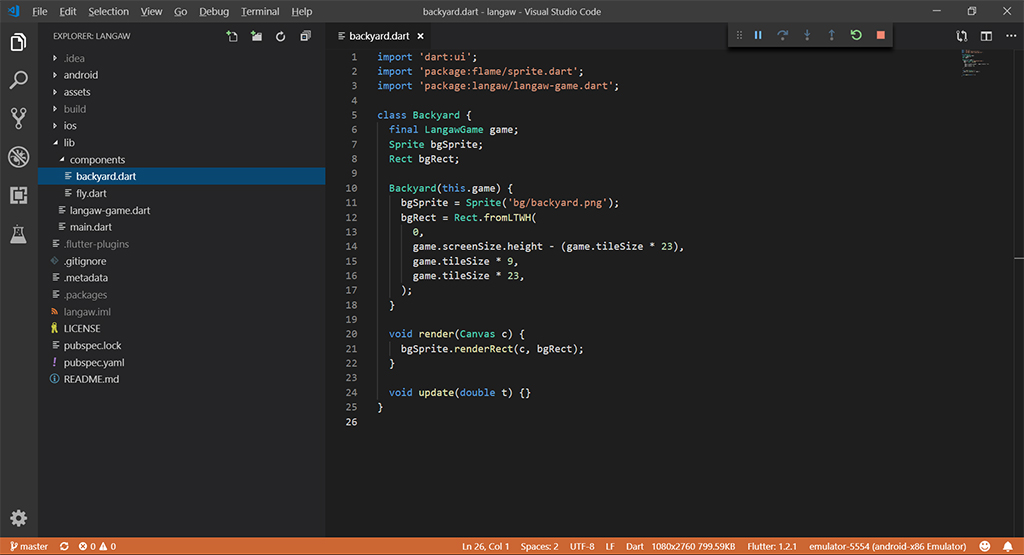
Task: Pause the debug session
Action: tap(758, 35)
